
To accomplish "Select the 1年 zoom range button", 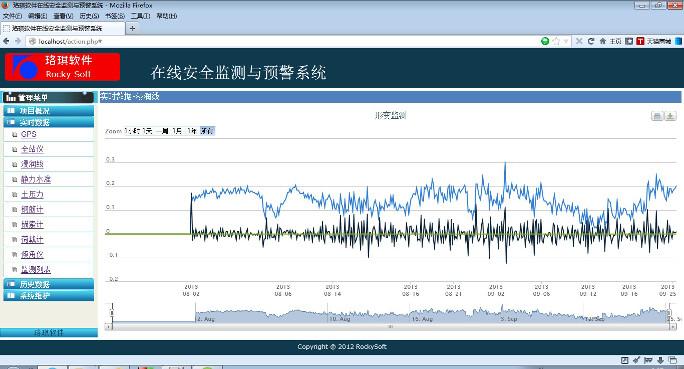I will pos(192,131).
